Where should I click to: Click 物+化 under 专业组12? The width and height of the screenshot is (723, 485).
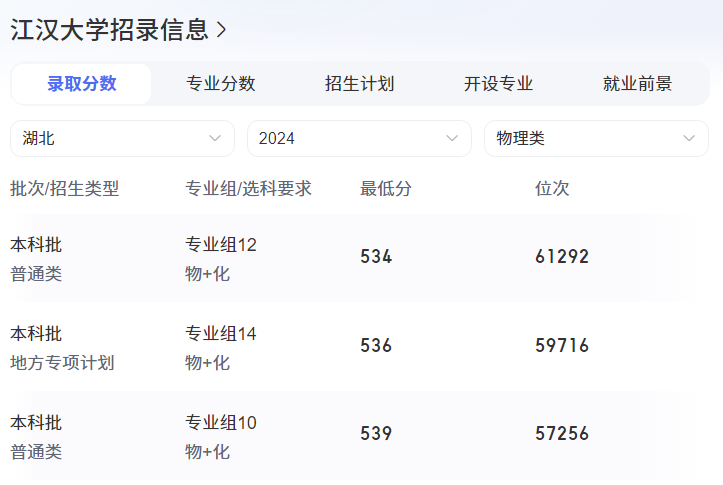207,274
